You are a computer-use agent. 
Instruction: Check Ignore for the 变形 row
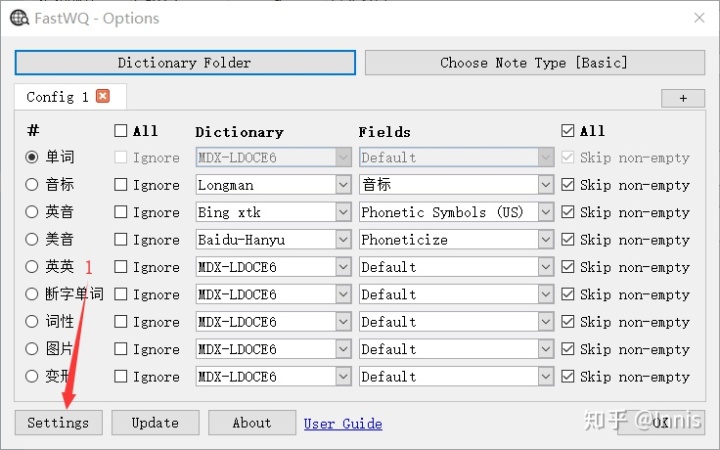click(120, 377)
